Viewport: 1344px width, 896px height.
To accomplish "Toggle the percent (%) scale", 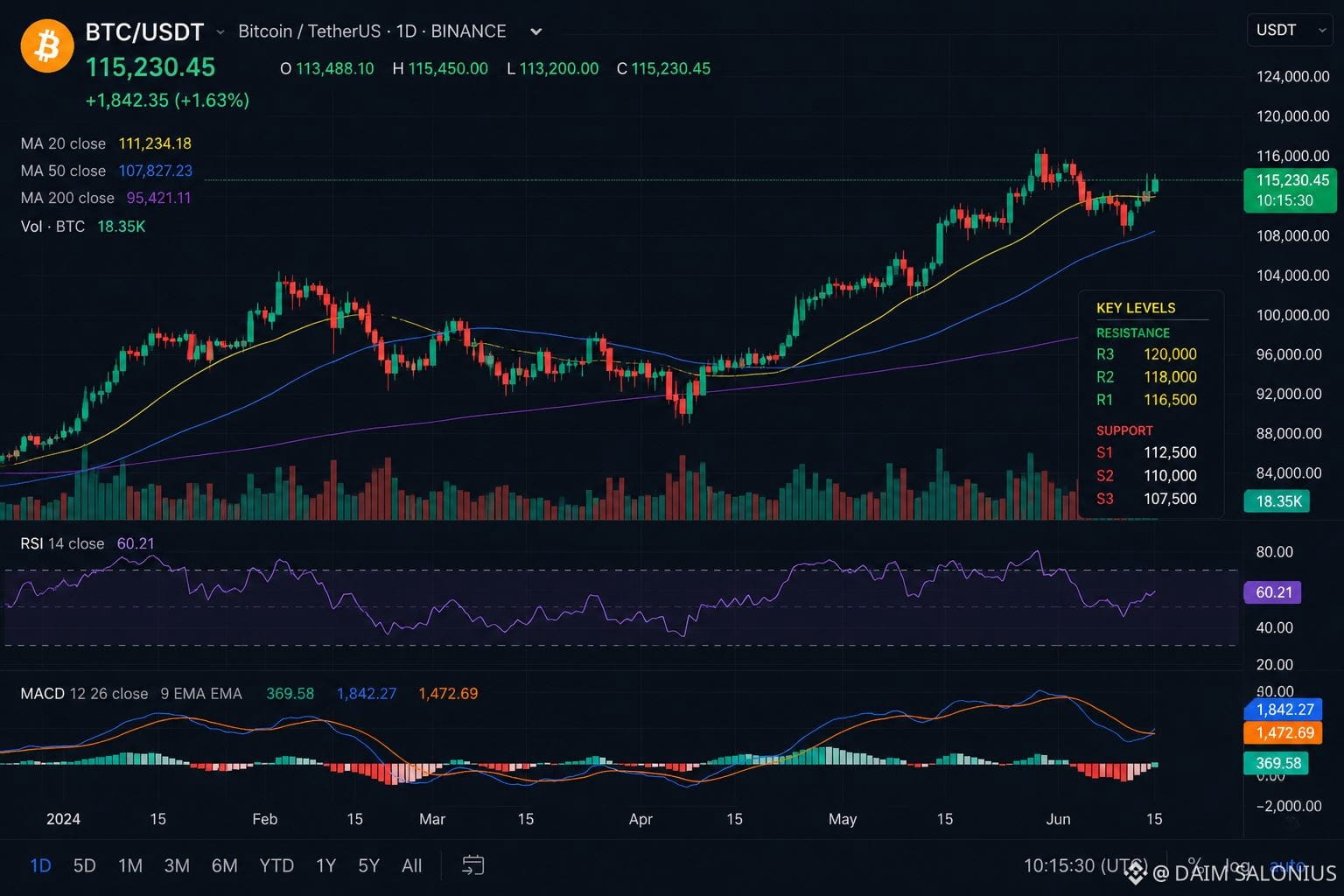I will pos(1194,865).
